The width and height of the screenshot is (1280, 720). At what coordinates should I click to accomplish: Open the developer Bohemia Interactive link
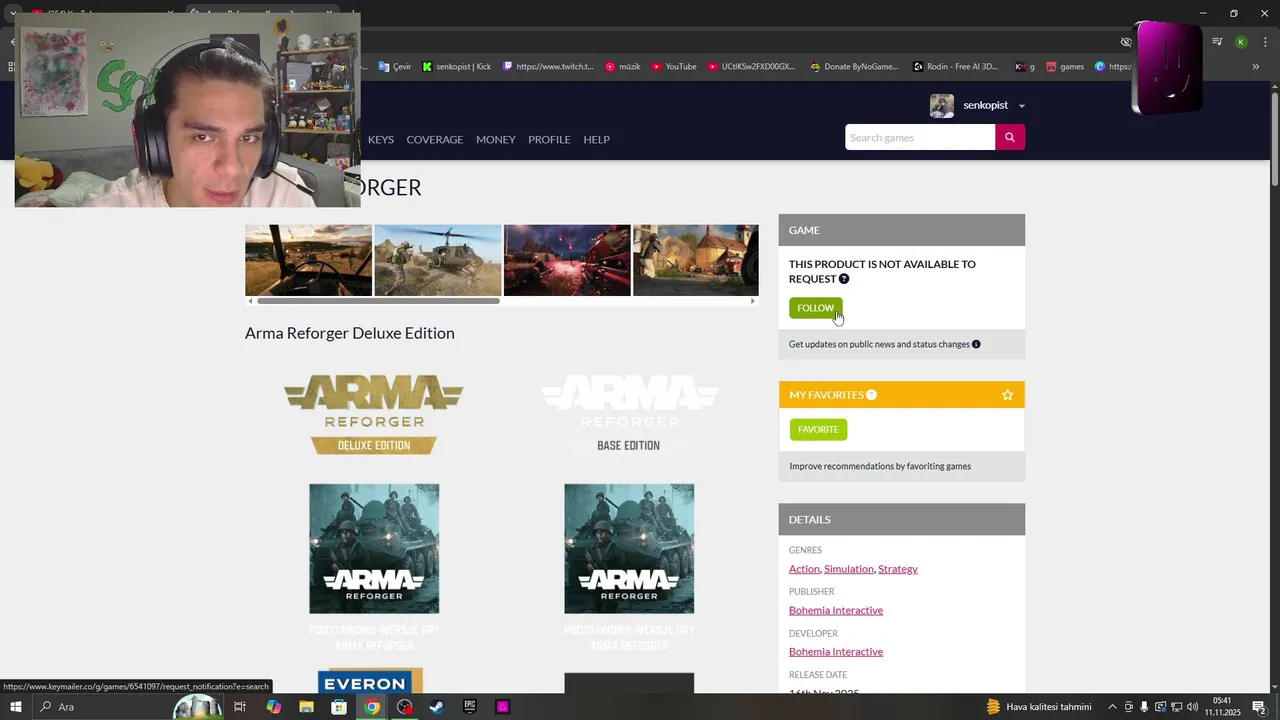point(836,652)
